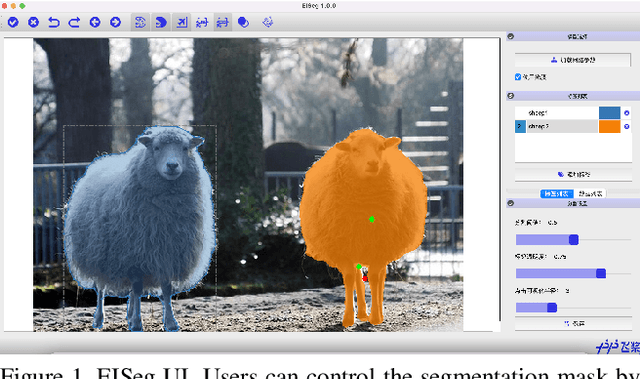Click the overlapping circles toolbar icon
The width and height of the screenshot is (640, 379).
pos(243,22)
